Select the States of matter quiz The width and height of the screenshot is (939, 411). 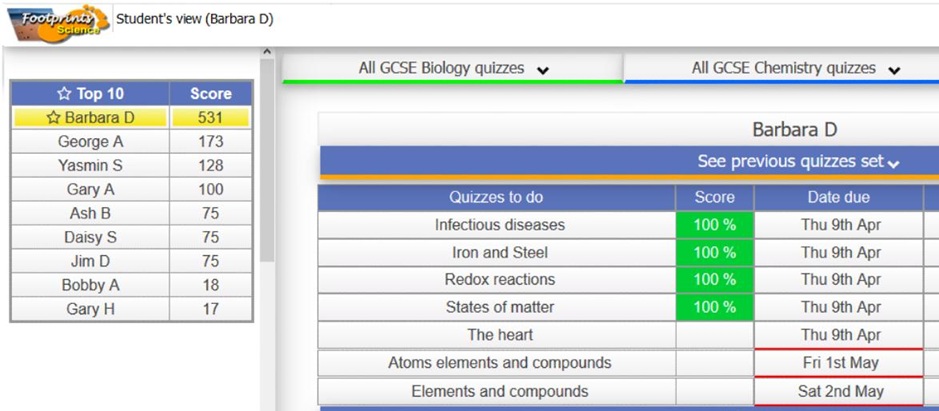click(x=499, y=307)
